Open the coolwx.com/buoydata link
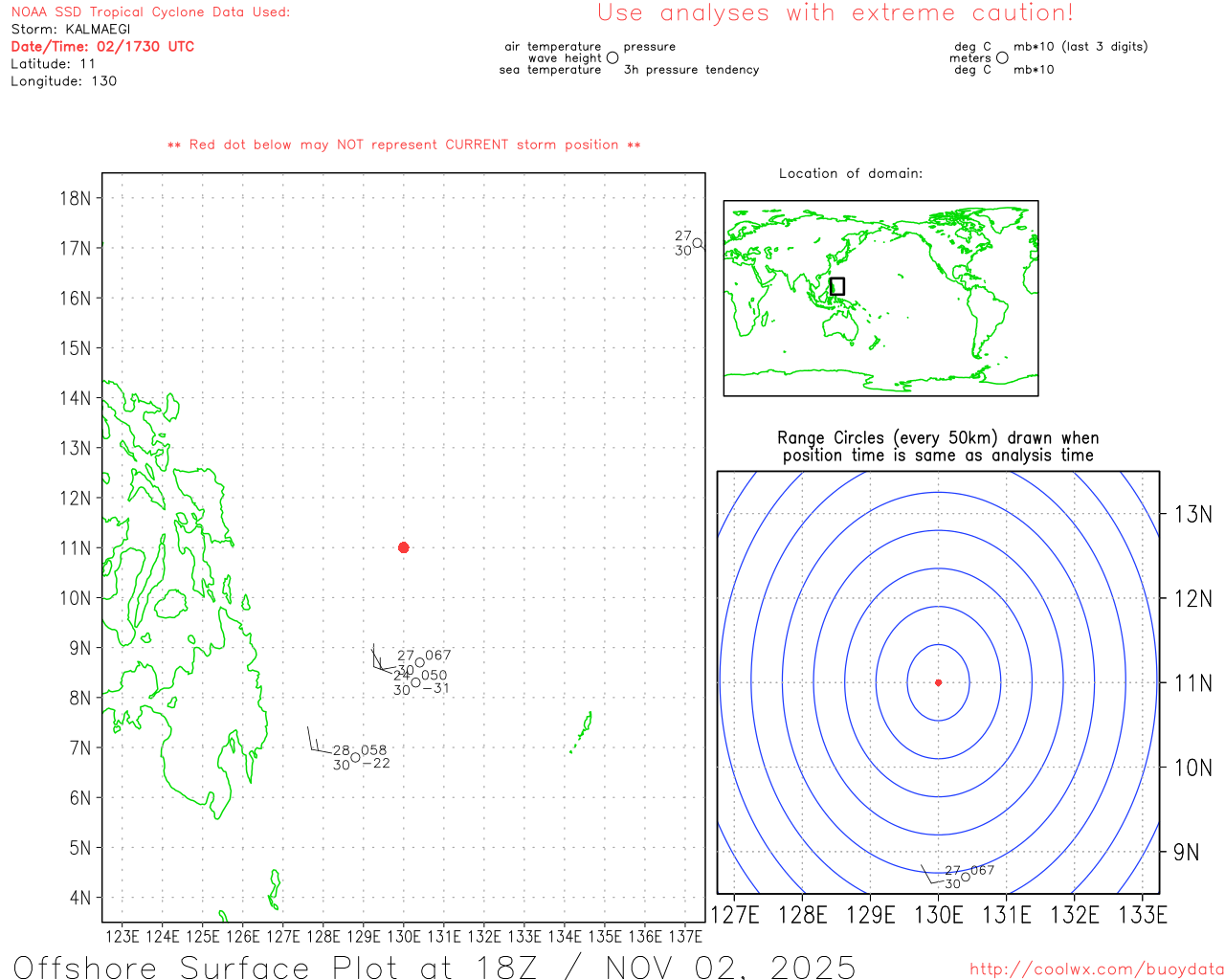The height and width of the screenshot is (980, 1225). (x=1096, y=969)
